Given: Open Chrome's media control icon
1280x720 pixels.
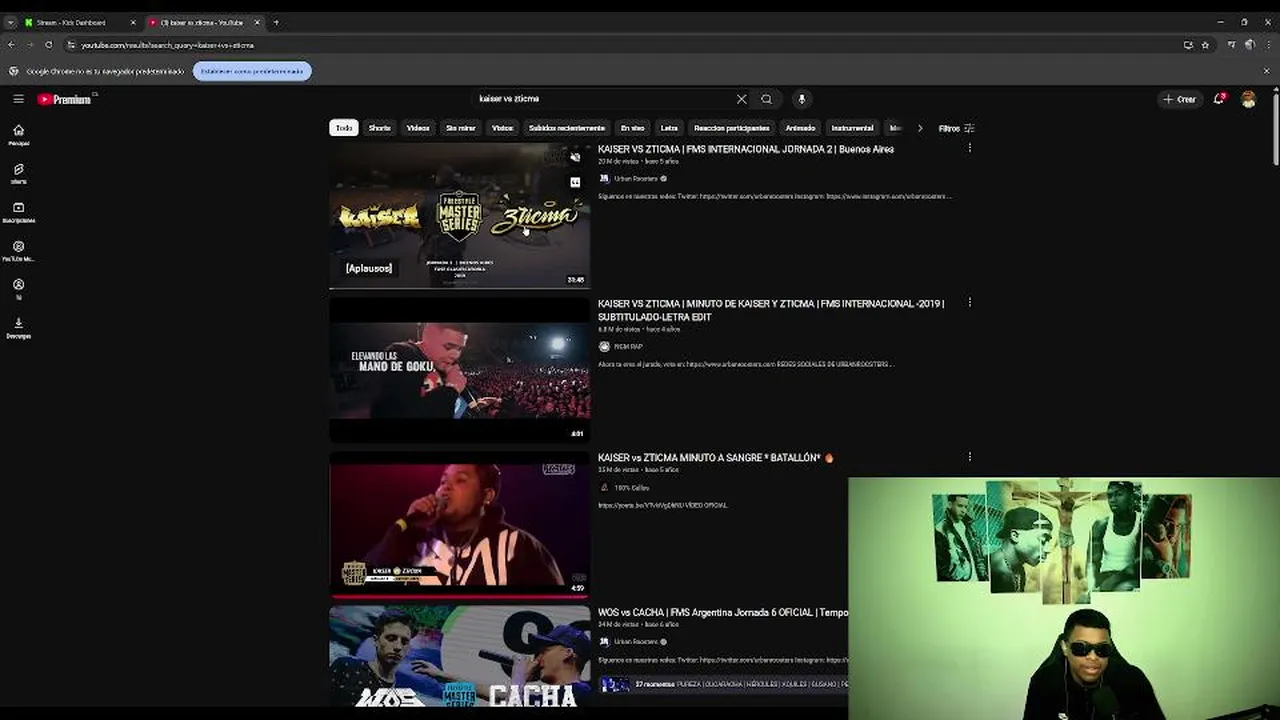Looking at the screenshot, I should (1232, 45).
